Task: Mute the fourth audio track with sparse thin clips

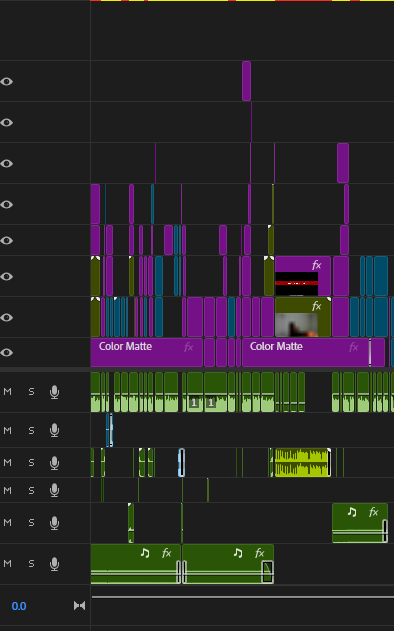Action: click(7, 490)
